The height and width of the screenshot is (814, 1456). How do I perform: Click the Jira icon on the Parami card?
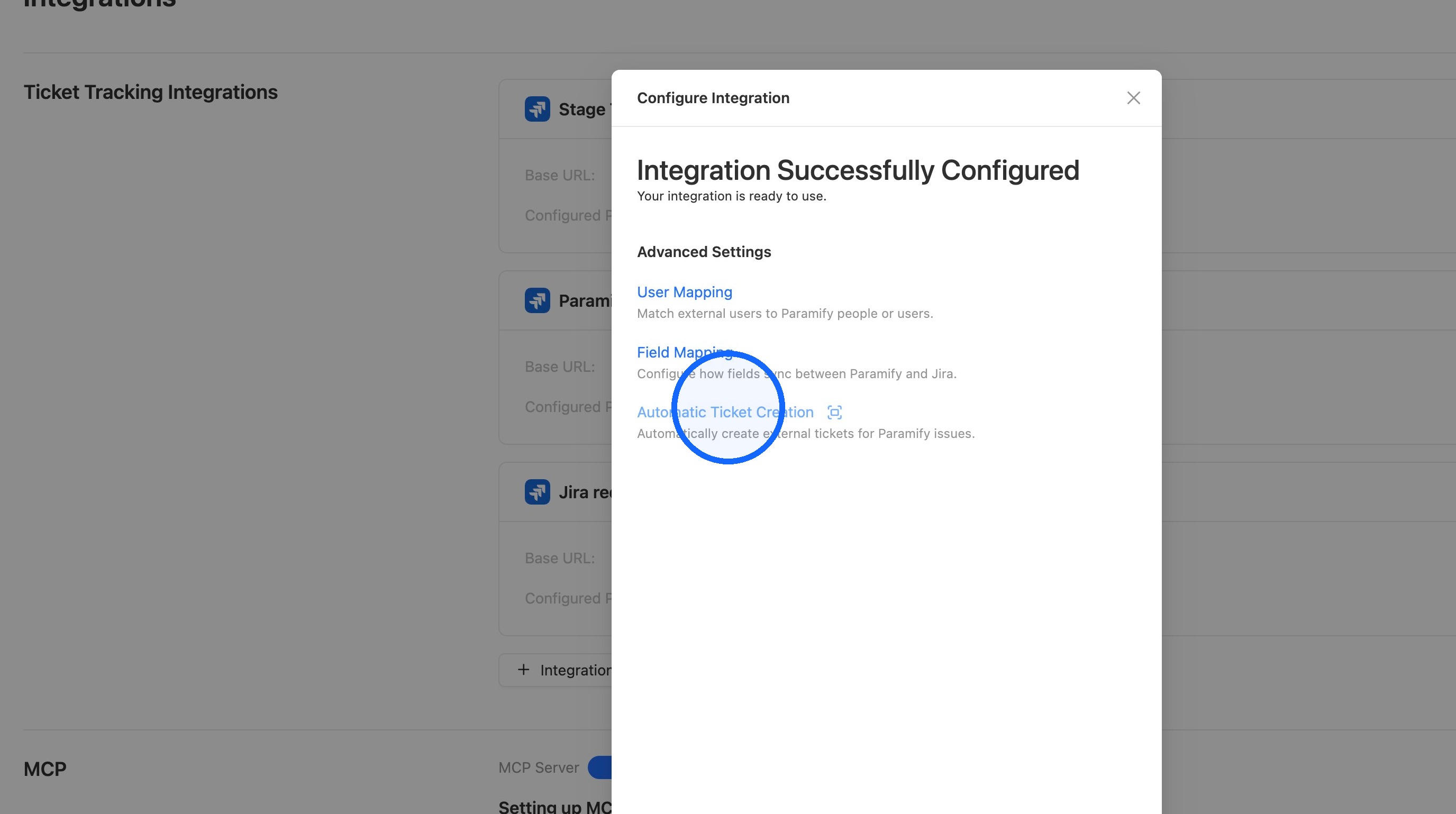537,300
